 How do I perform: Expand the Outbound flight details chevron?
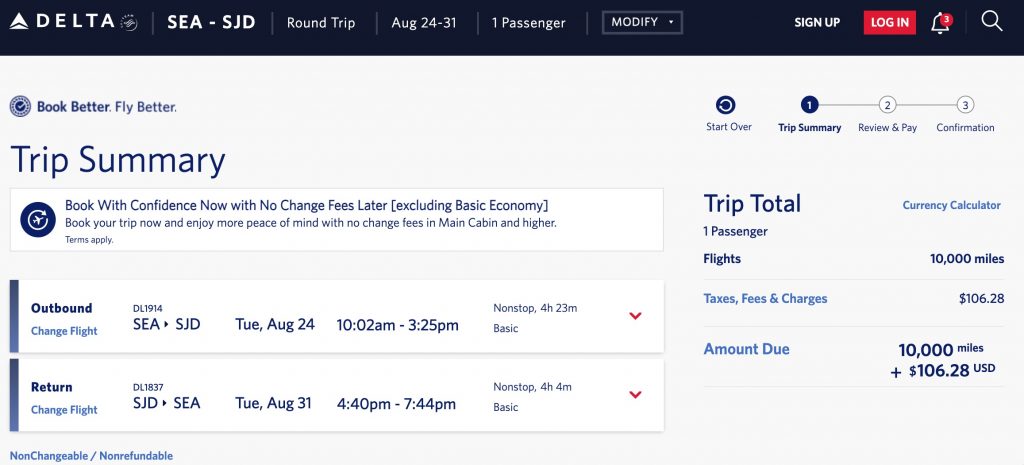pyautogui.click(x=635, y=316)
